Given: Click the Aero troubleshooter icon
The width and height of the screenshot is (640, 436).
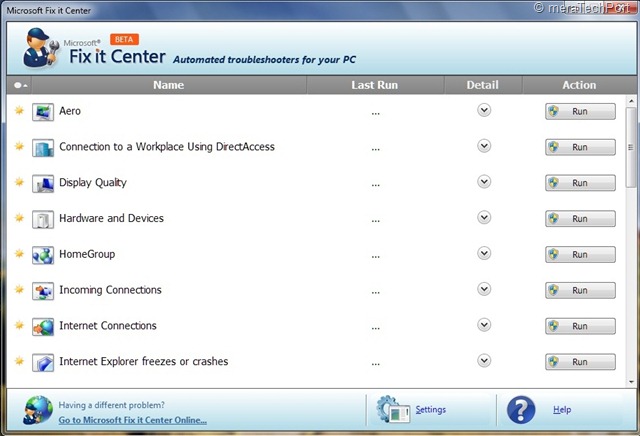Looking at the screenshot, I should pos(43,112).
